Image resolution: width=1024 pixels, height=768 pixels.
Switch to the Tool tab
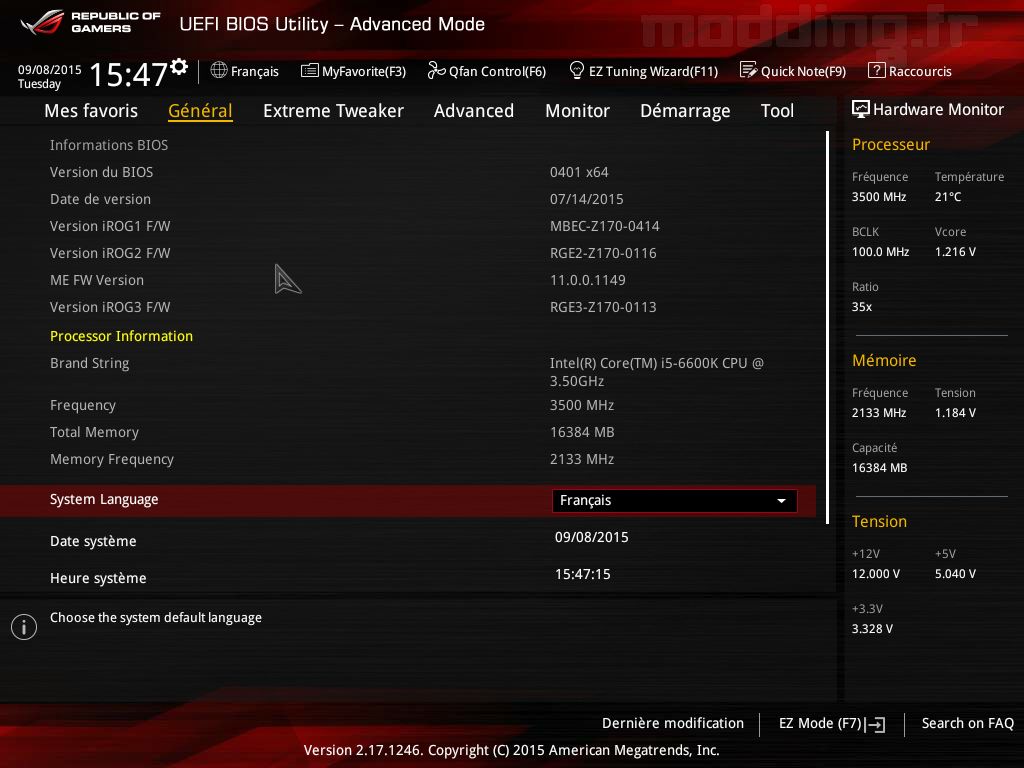tap(777, 111)
